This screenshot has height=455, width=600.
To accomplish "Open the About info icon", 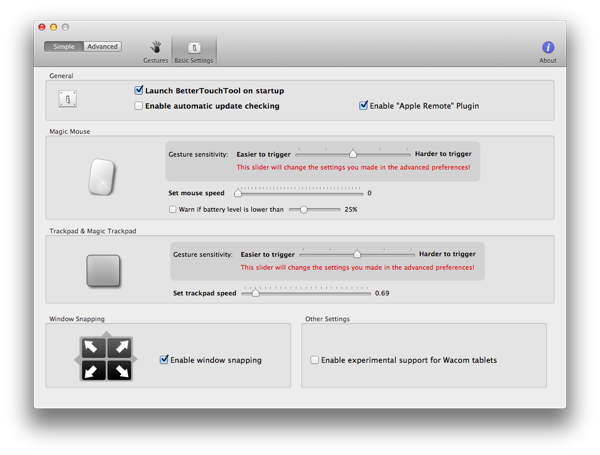I will click(548, 47).
